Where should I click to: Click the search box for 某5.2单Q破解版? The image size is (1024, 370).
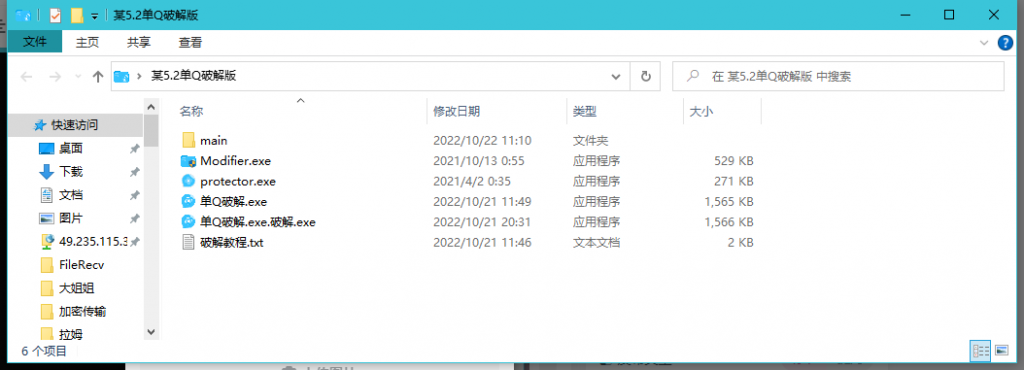click(x=838, y=76)
